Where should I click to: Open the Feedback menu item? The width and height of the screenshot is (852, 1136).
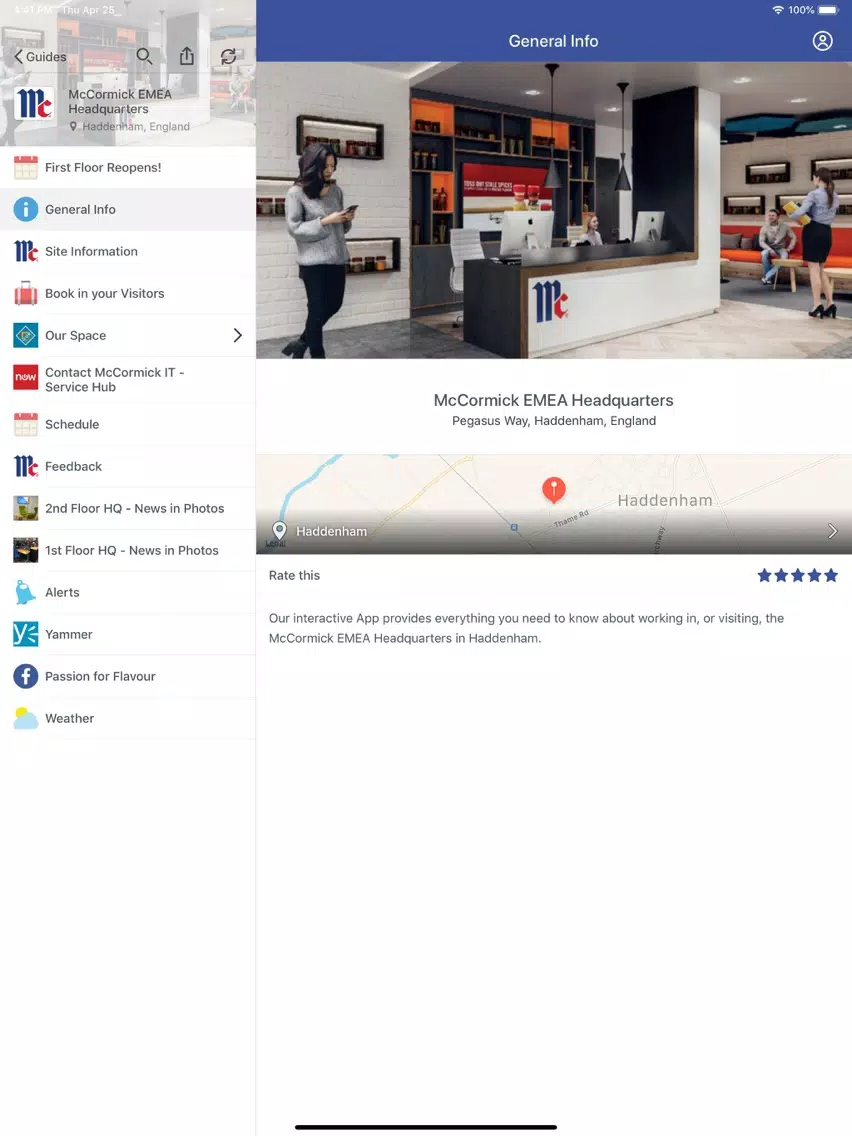pyautogui.click(x=128, y=467)
